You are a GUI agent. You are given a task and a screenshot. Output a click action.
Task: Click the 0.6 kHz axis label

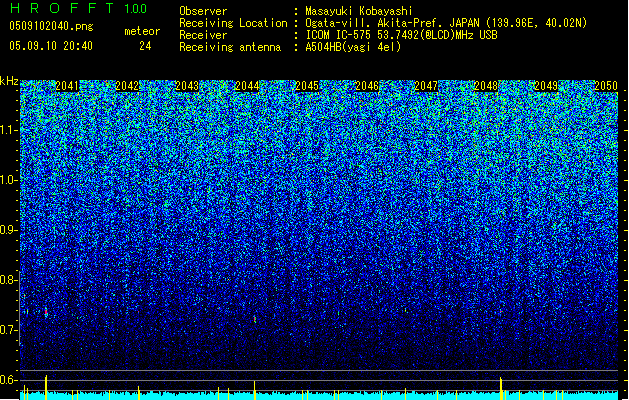pyautogui.click(x=9, y=380)
